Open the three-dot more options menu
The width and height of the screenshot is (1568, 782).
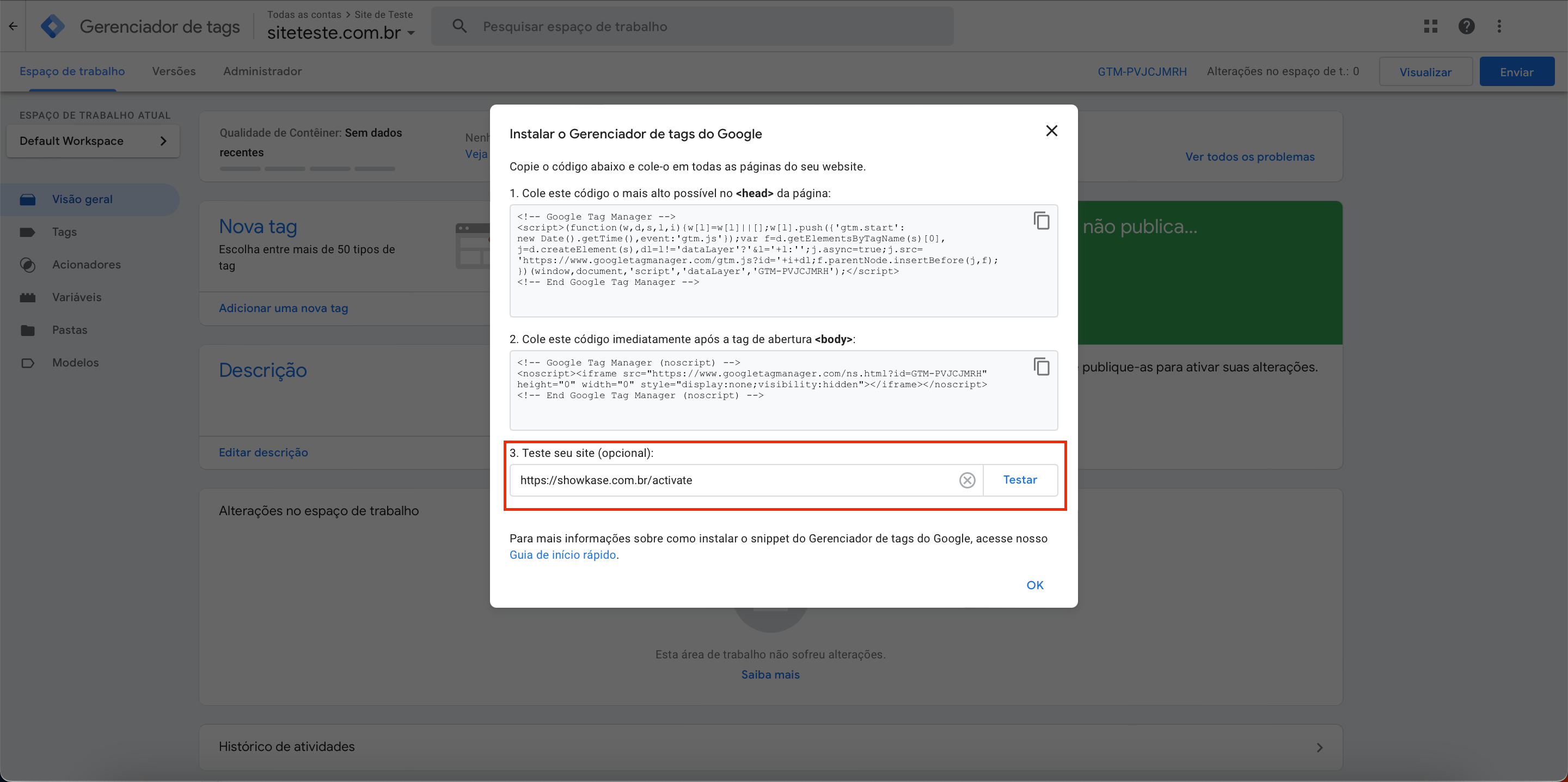[x=1499, y=26]
